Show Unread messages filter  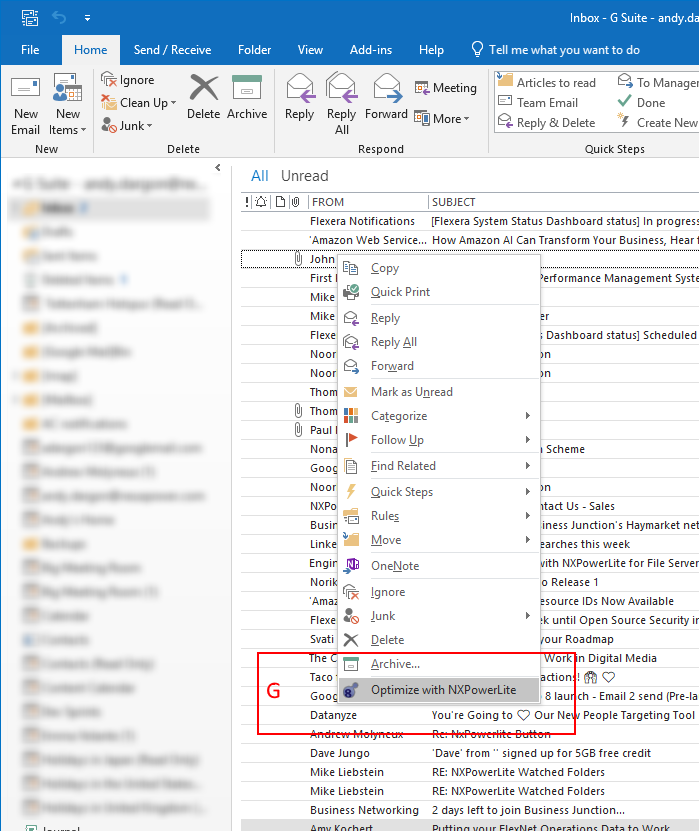pos(305,176)
